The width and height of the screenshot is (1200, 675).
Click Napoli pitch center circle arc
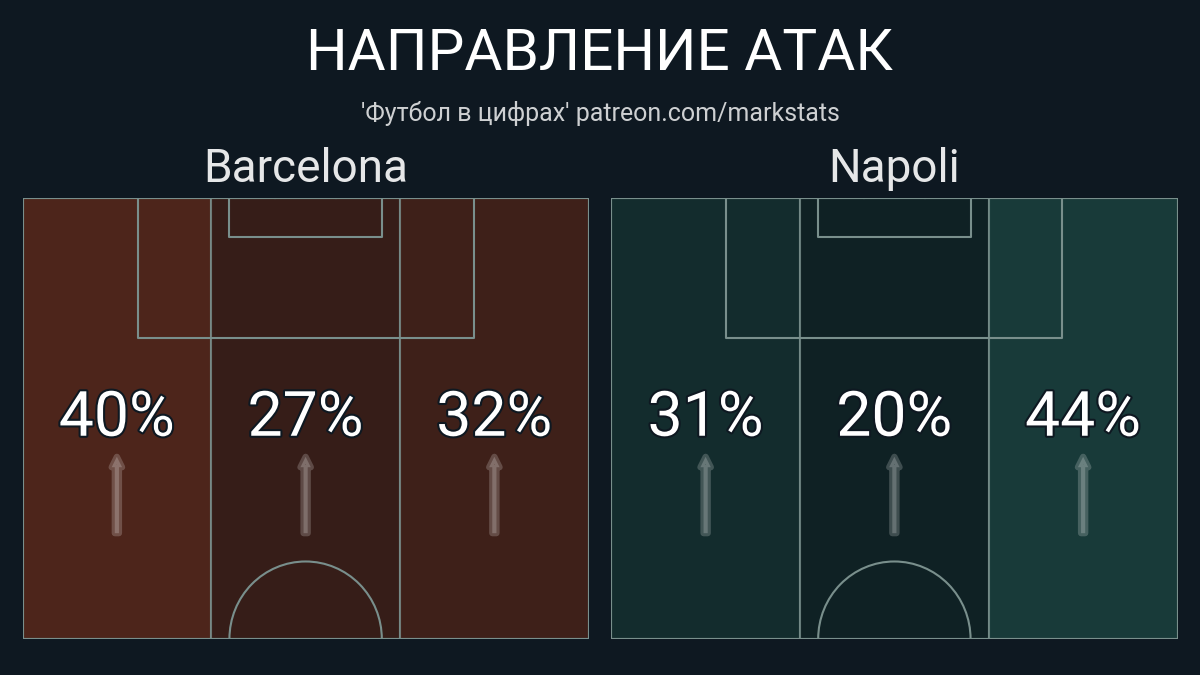pos(894,600)
